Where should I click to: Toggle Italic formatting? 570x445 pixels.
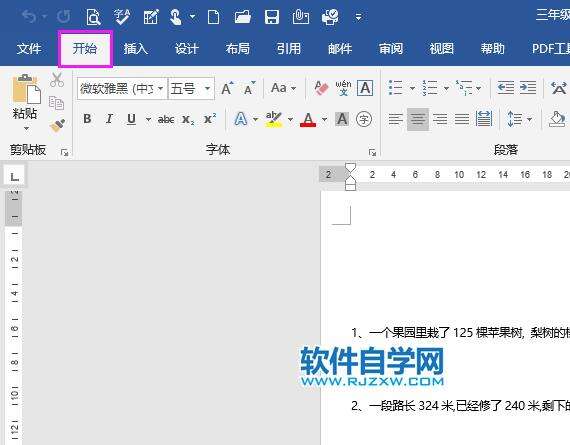[109, 119]
